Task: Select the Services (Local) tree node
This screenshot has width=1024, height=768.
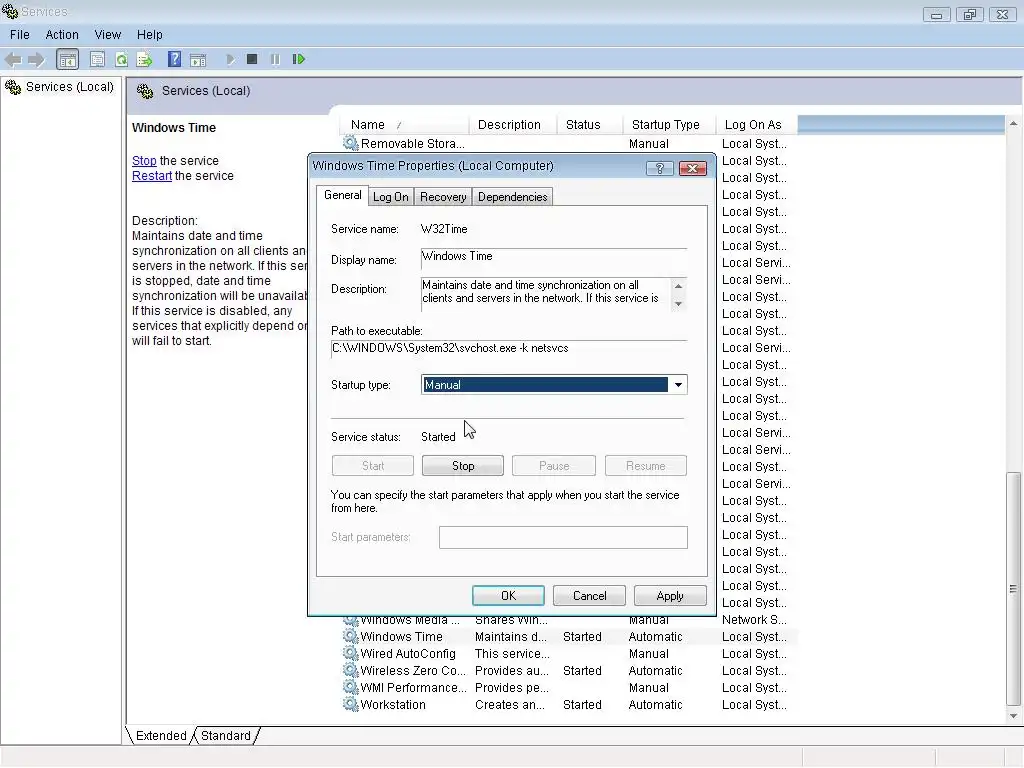Action: 59,87
